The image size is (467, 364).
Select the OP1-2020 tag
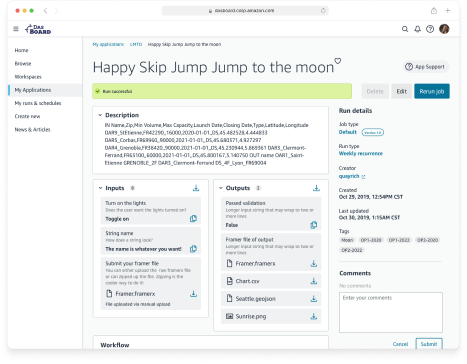point(371,240)
